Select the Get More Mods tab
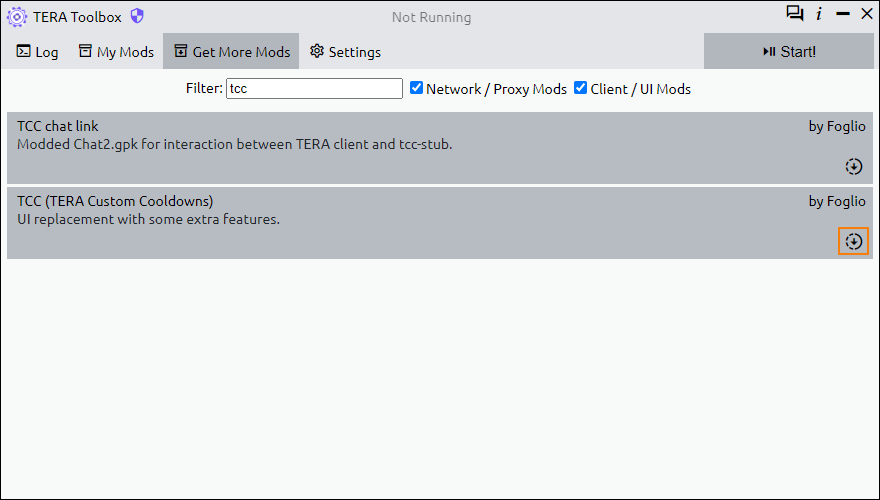Screen dimensions: 880x500 coord(231,52)
